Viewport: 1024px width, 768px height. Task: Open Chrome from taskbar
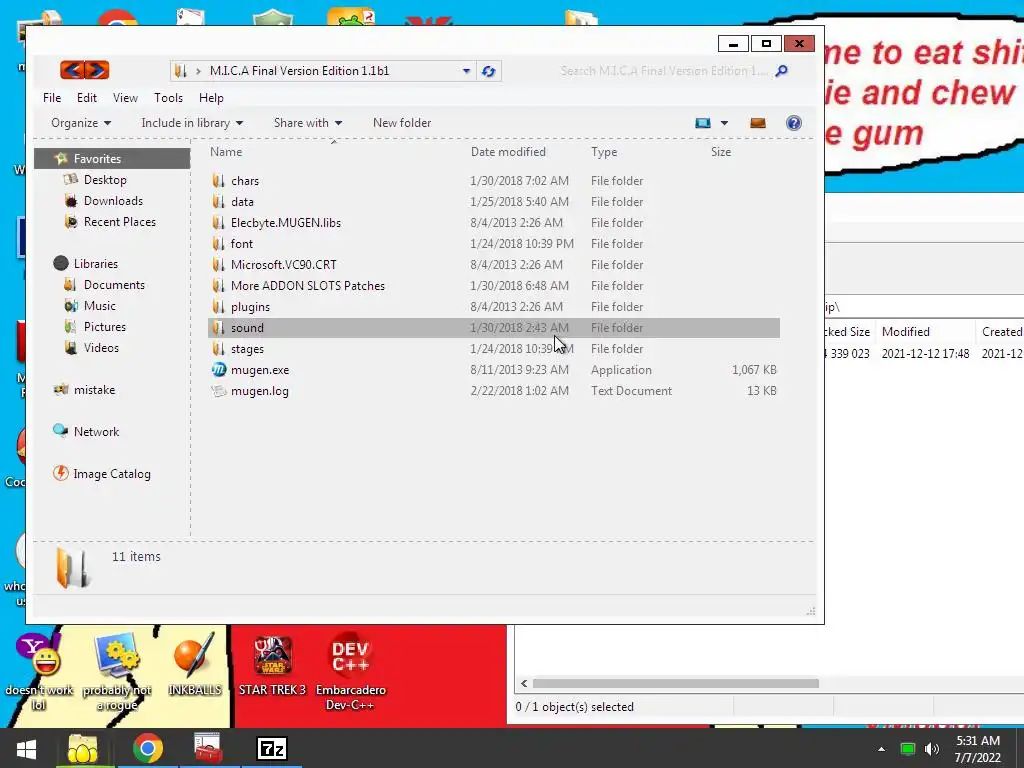coord(148,748)
